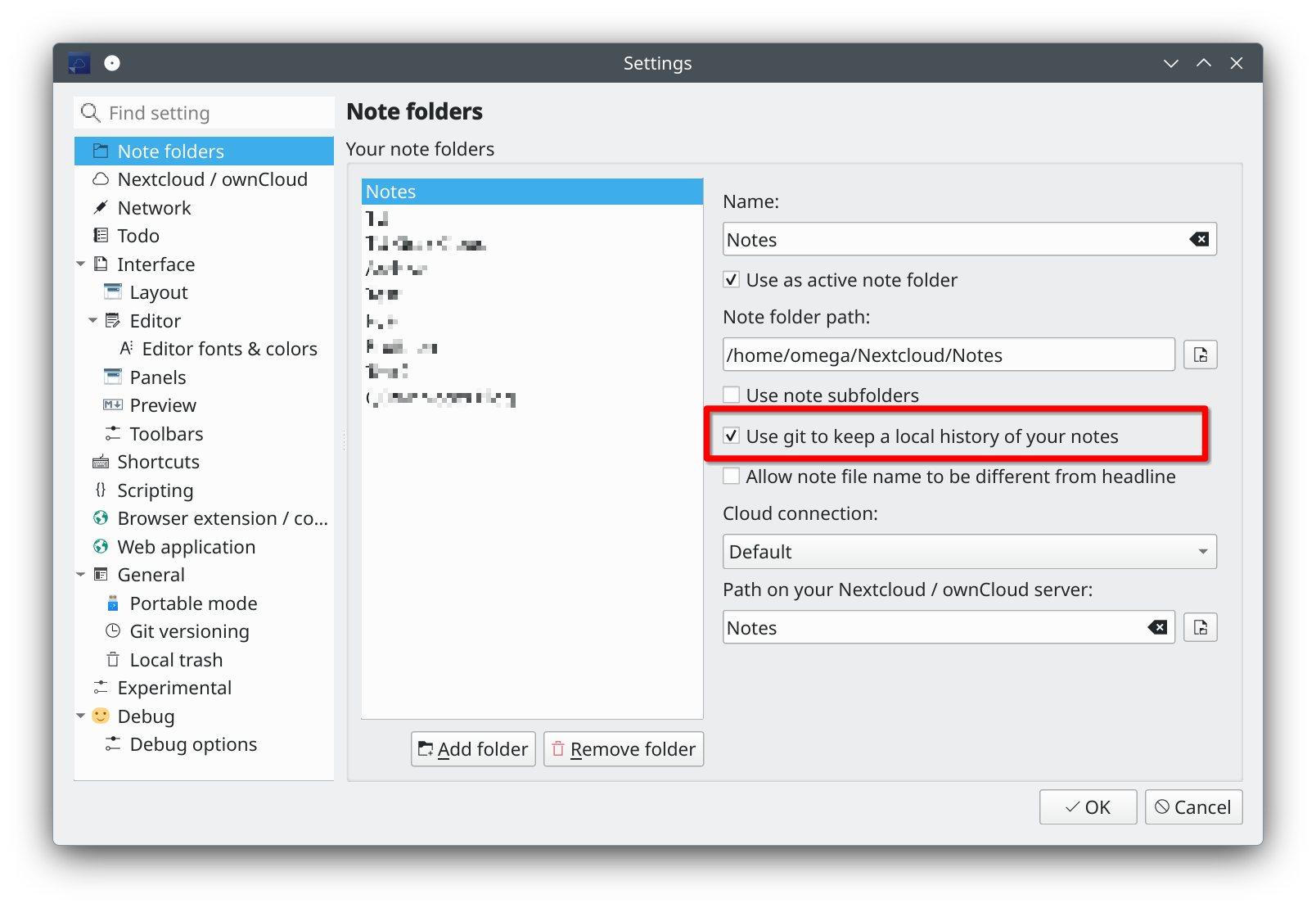Click the browse icon beside the server path field
The image size is (1316, 908).
(x=1200, y=627)
